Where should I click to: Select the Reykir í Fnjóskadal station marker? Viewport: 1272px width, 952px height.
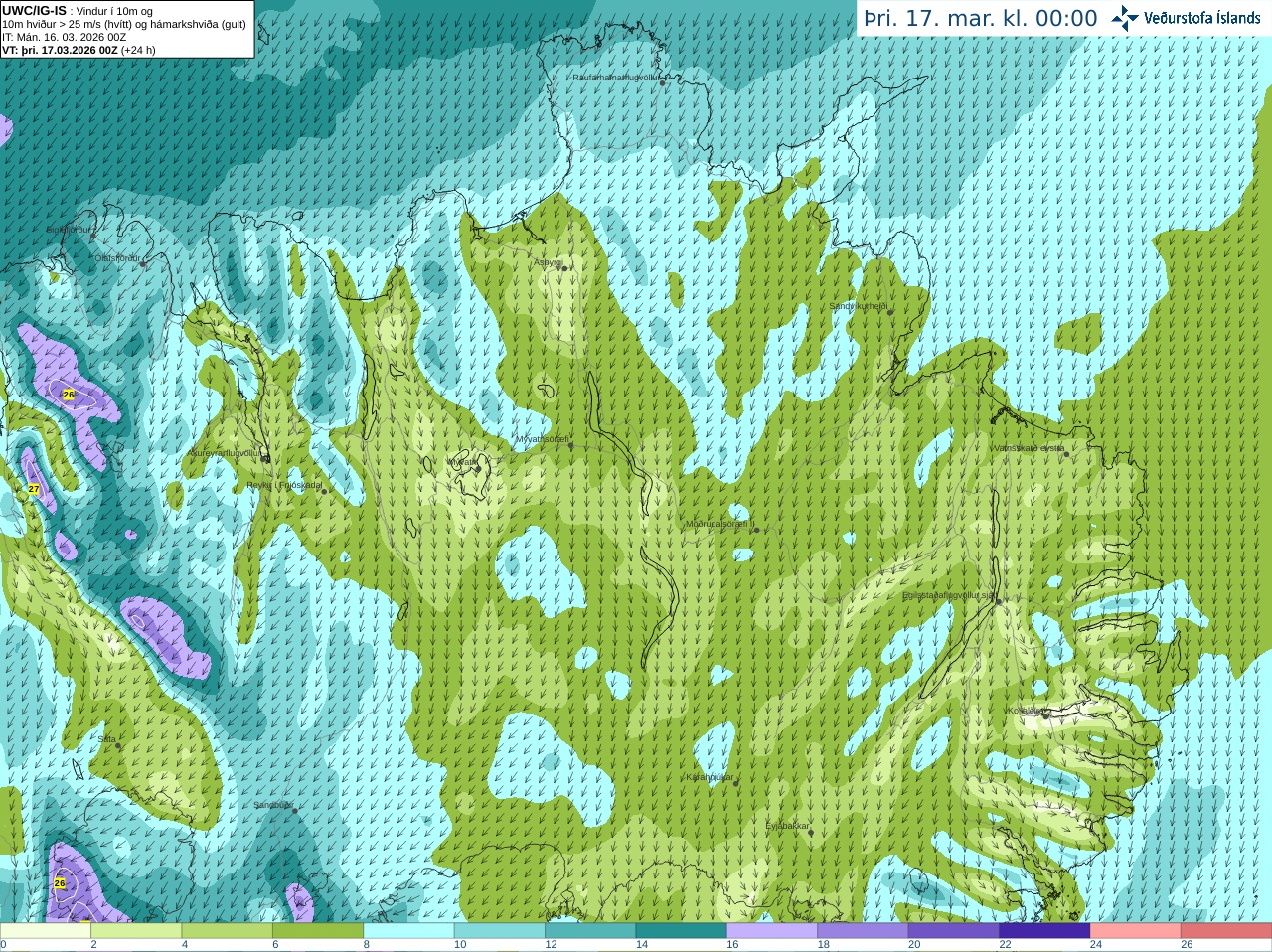(x=324, y=491)
